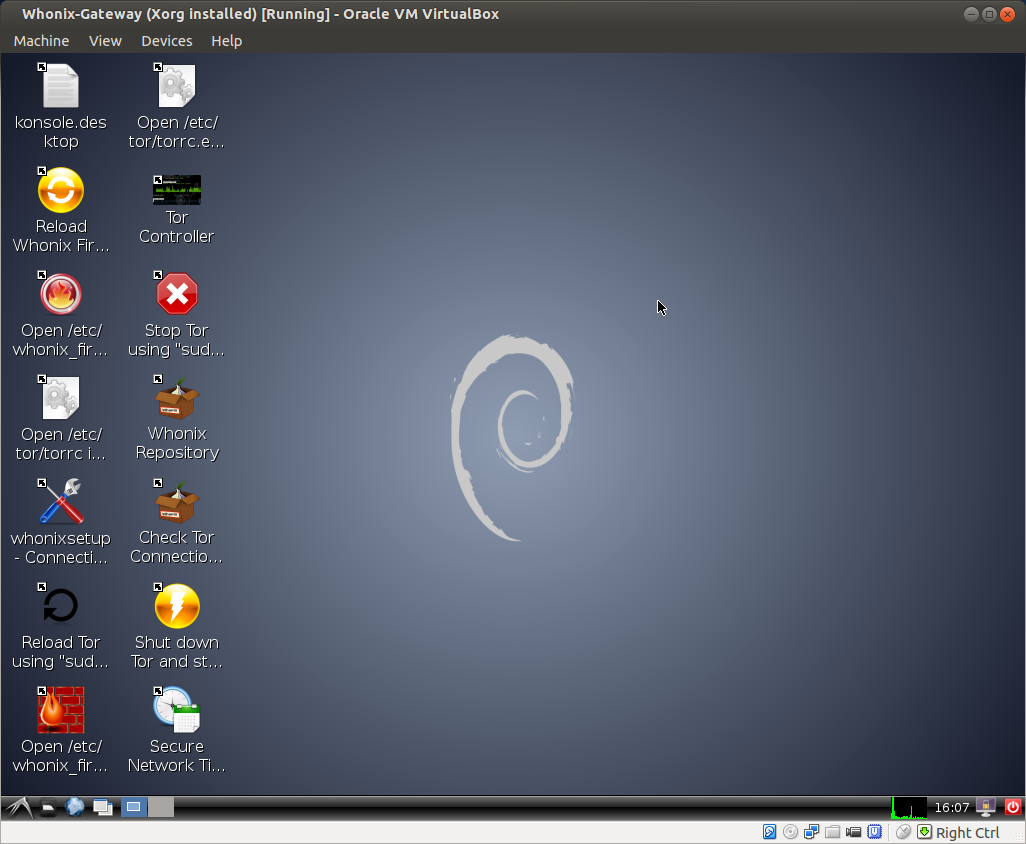Select the konsole.desktop file icon
Screen dimensions: 1026x844
tap(61, 87)
